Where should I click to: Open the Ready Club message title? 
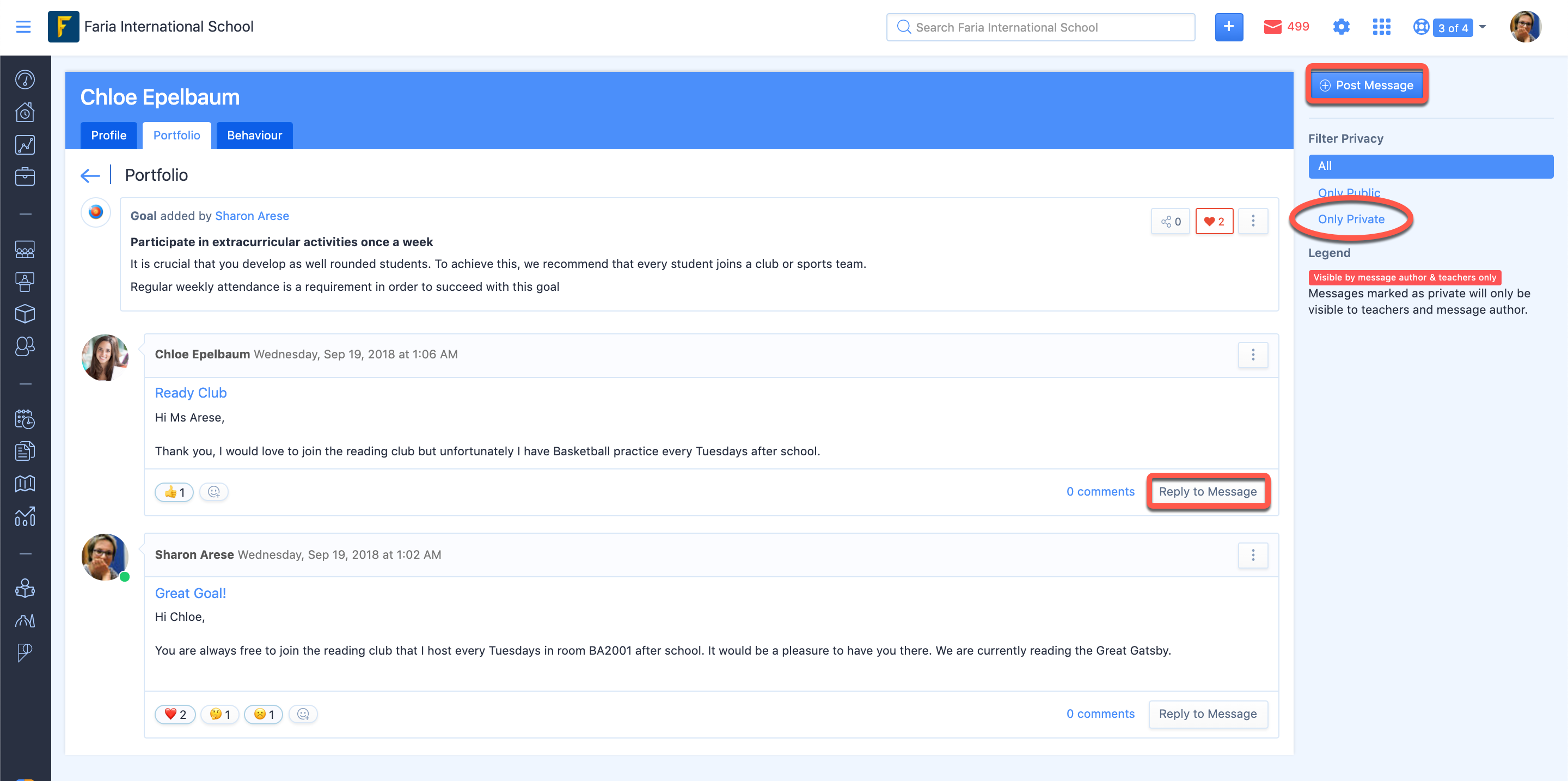[191, 393]
